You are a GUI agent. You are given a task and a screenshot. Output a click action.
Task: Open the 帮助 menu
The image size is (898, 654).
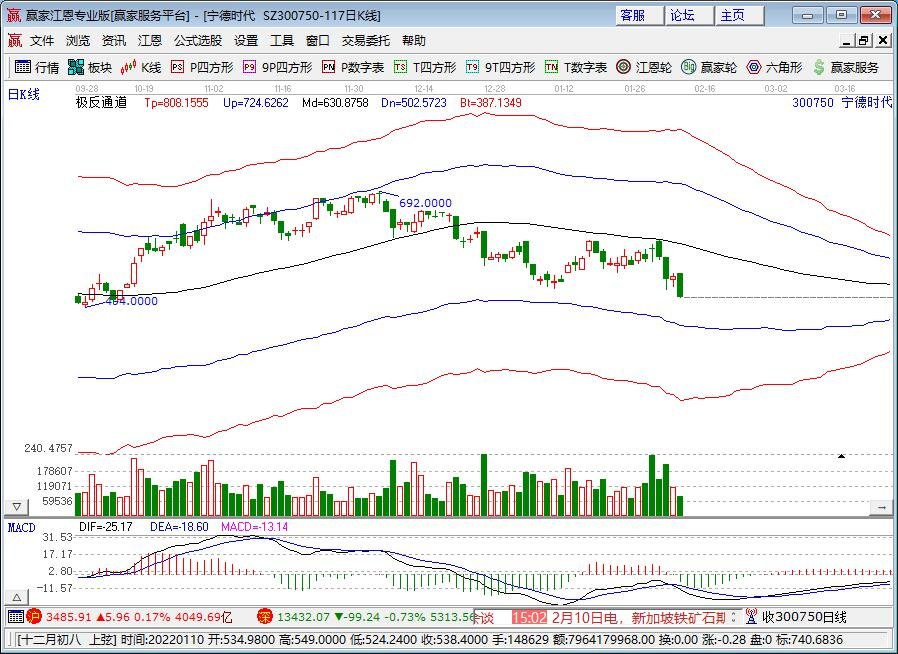413,41
